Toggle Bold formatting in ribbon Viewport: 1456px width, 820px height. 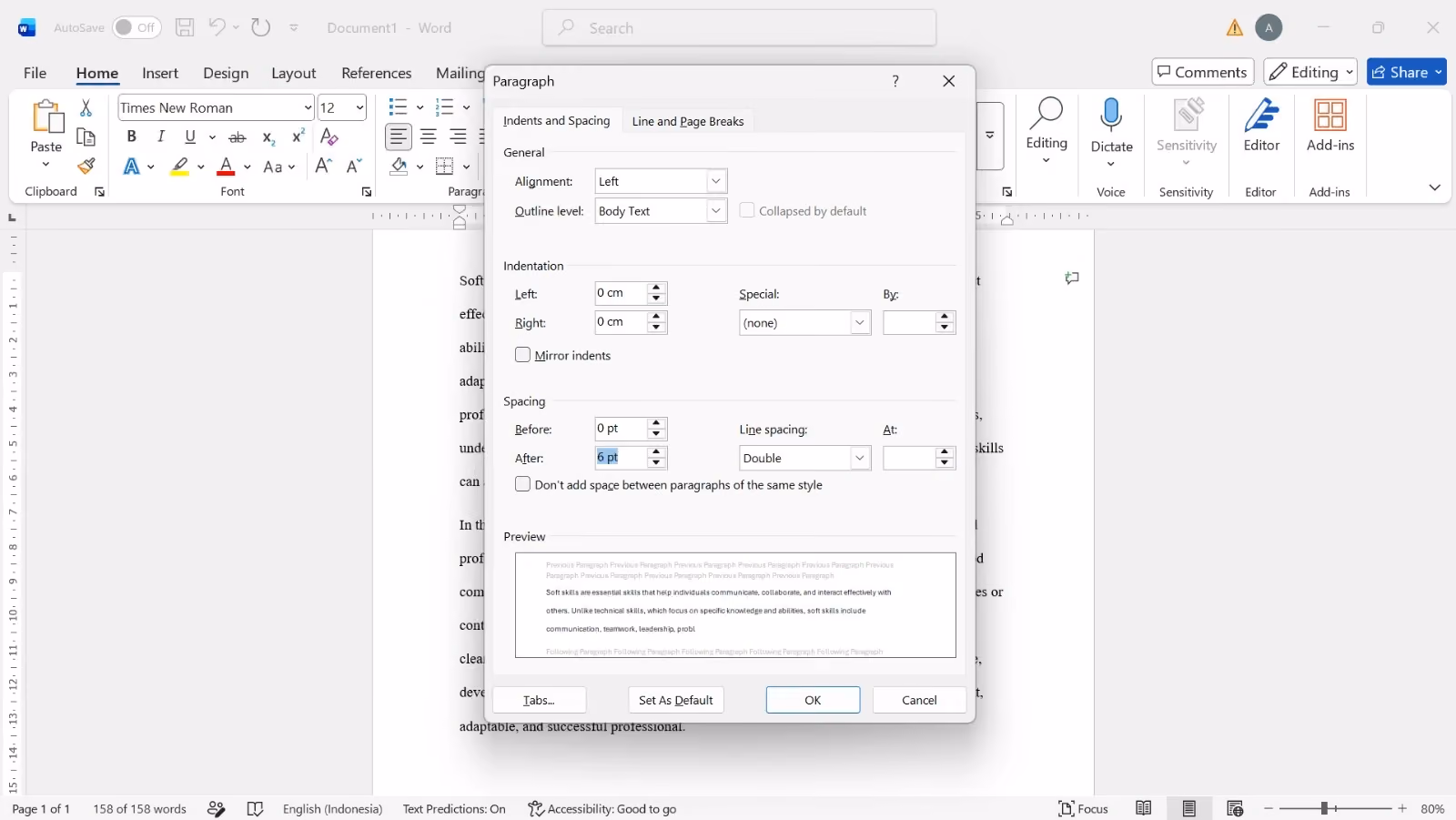click(x=132, y=137)
